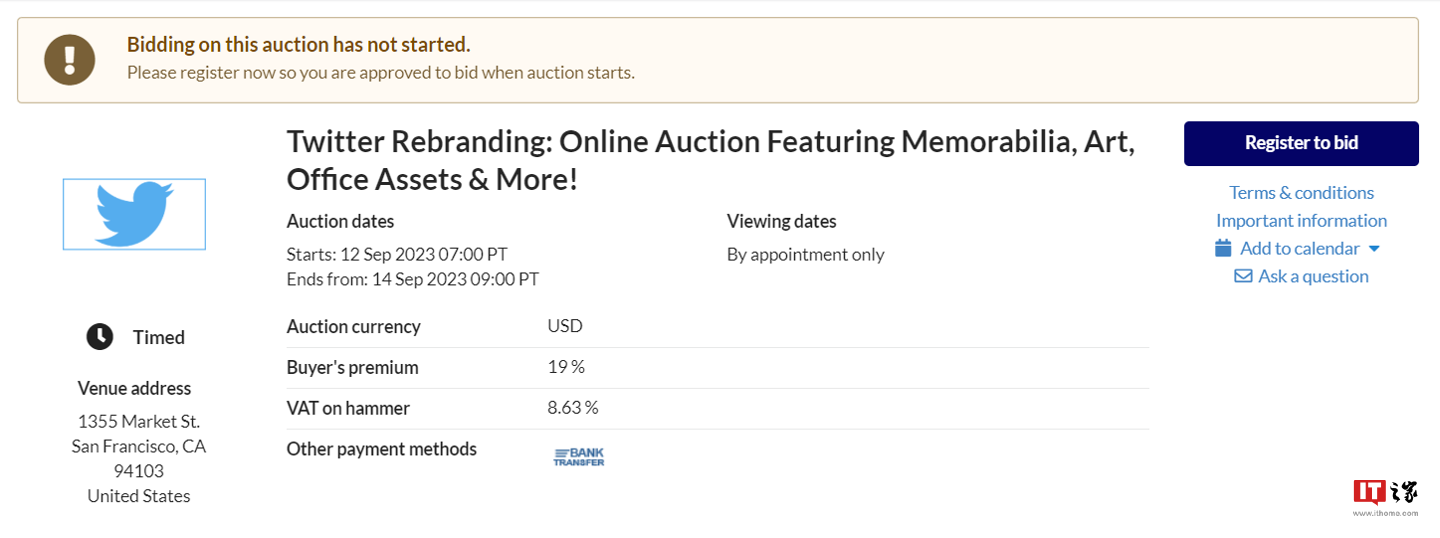Click the Buyer's premium row label
This screenshot has width=1440, height=538.
[352, 367]
